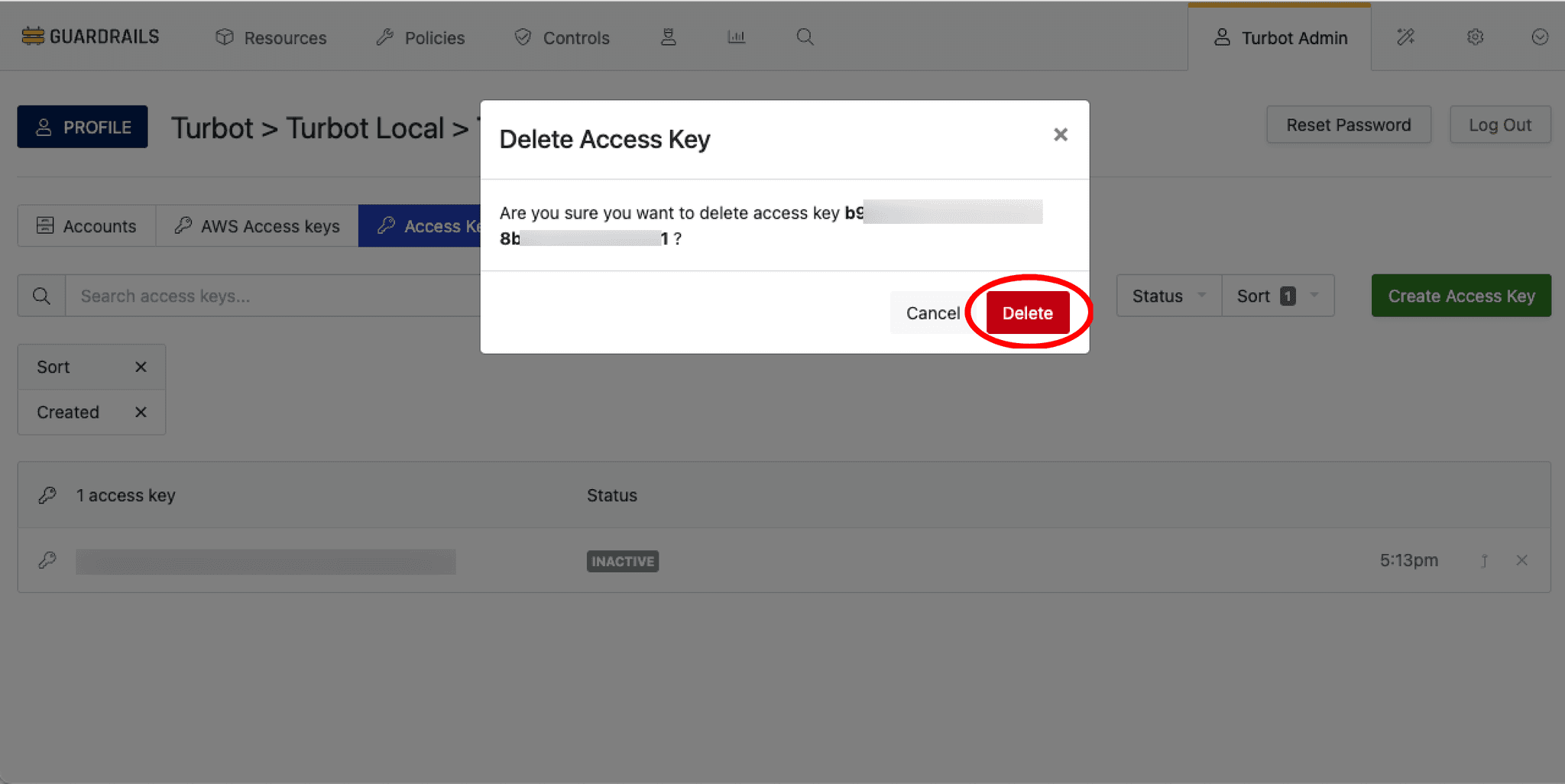
Task: Click the reports bar chart icon
Action: (736, 36)
